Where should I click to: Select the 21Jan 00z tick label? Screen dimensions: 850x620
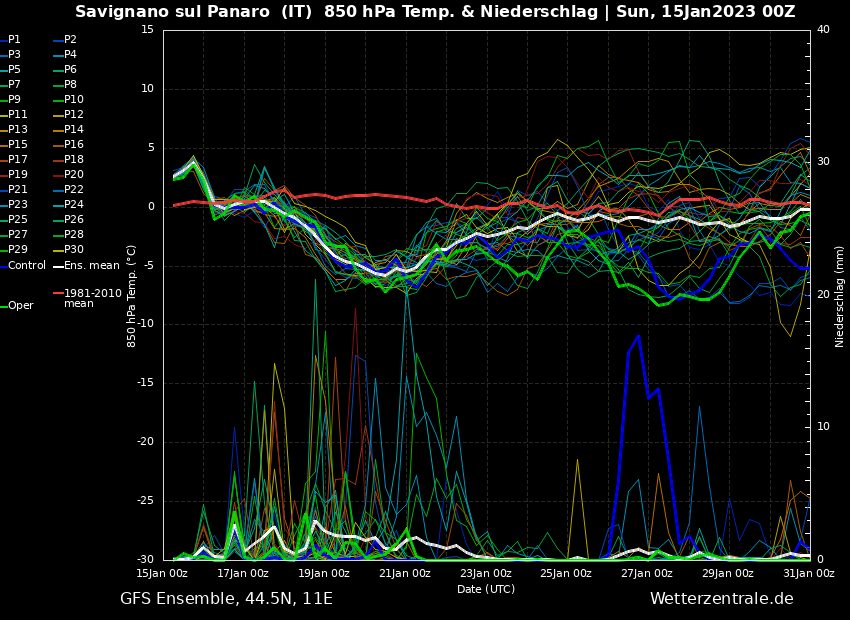click(404, 573)
